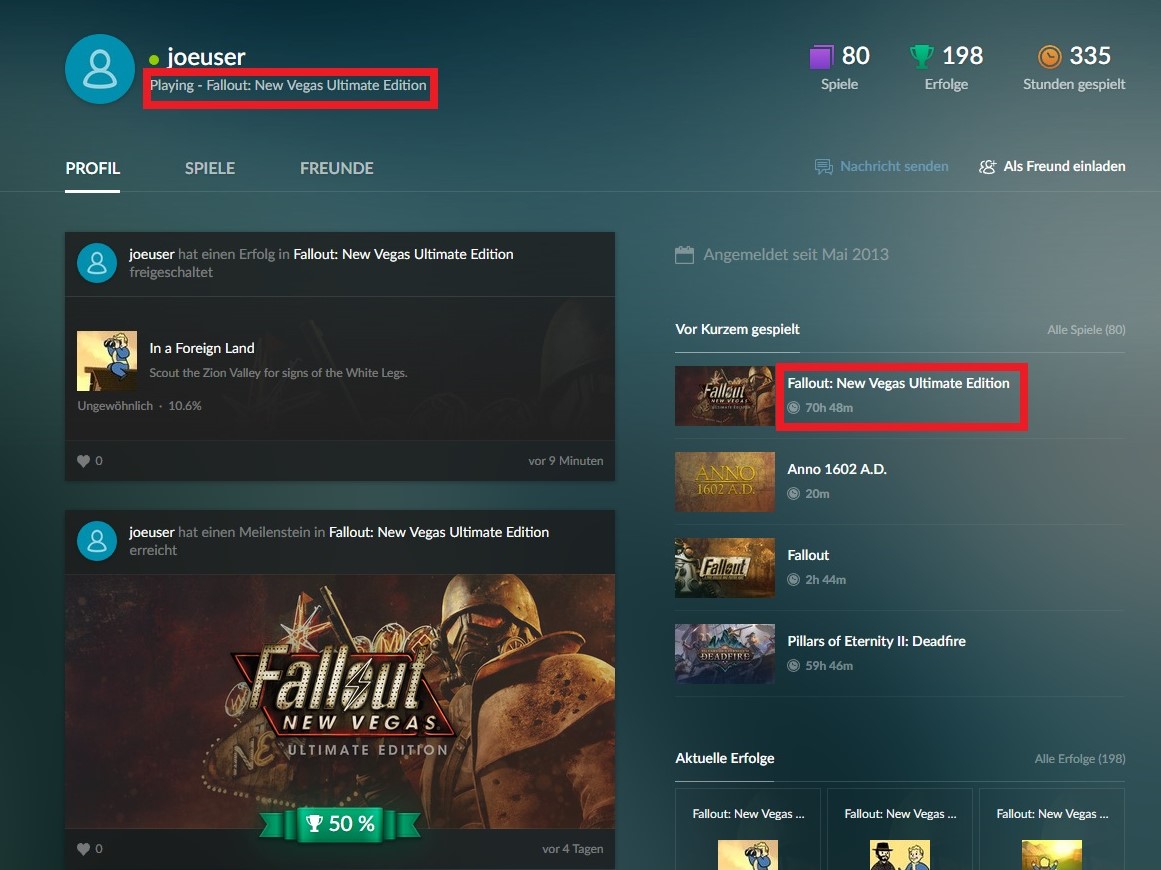The image size is (1161, 870).
Task: Click the green online status dot
Action: pyautogui.click(x=154, y=59)
